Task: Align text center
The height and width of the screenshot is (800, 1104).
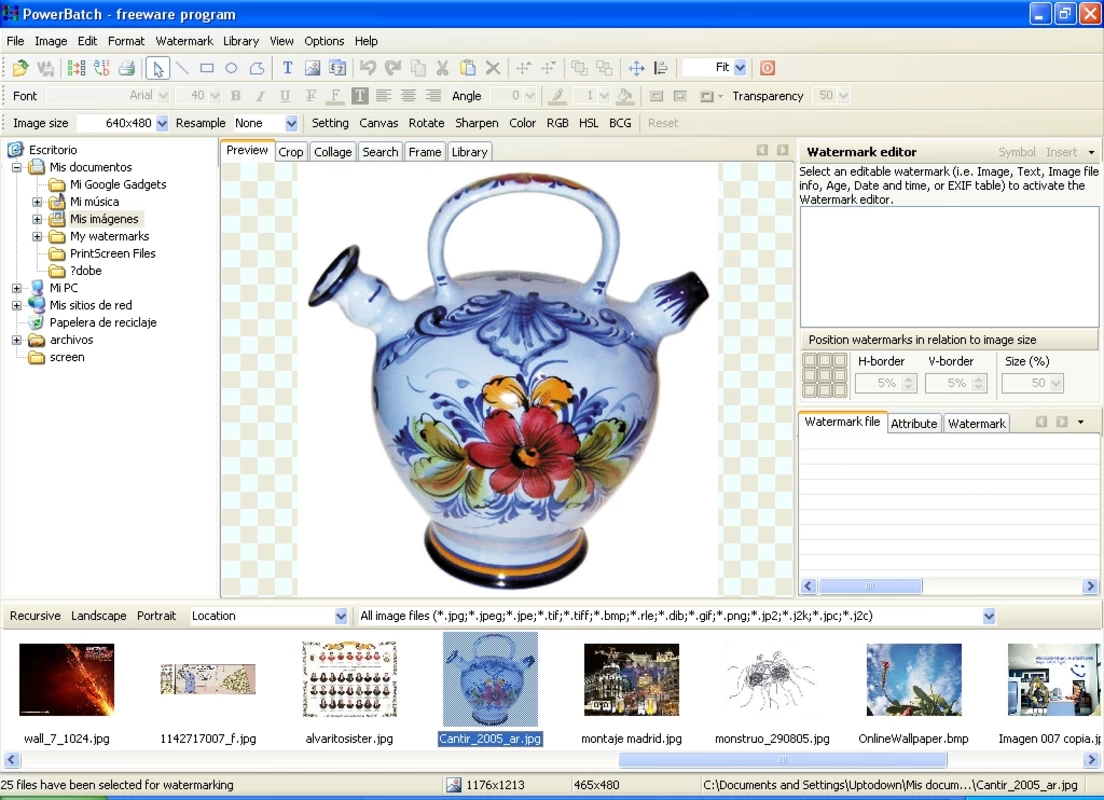Action: click(408, 96)
